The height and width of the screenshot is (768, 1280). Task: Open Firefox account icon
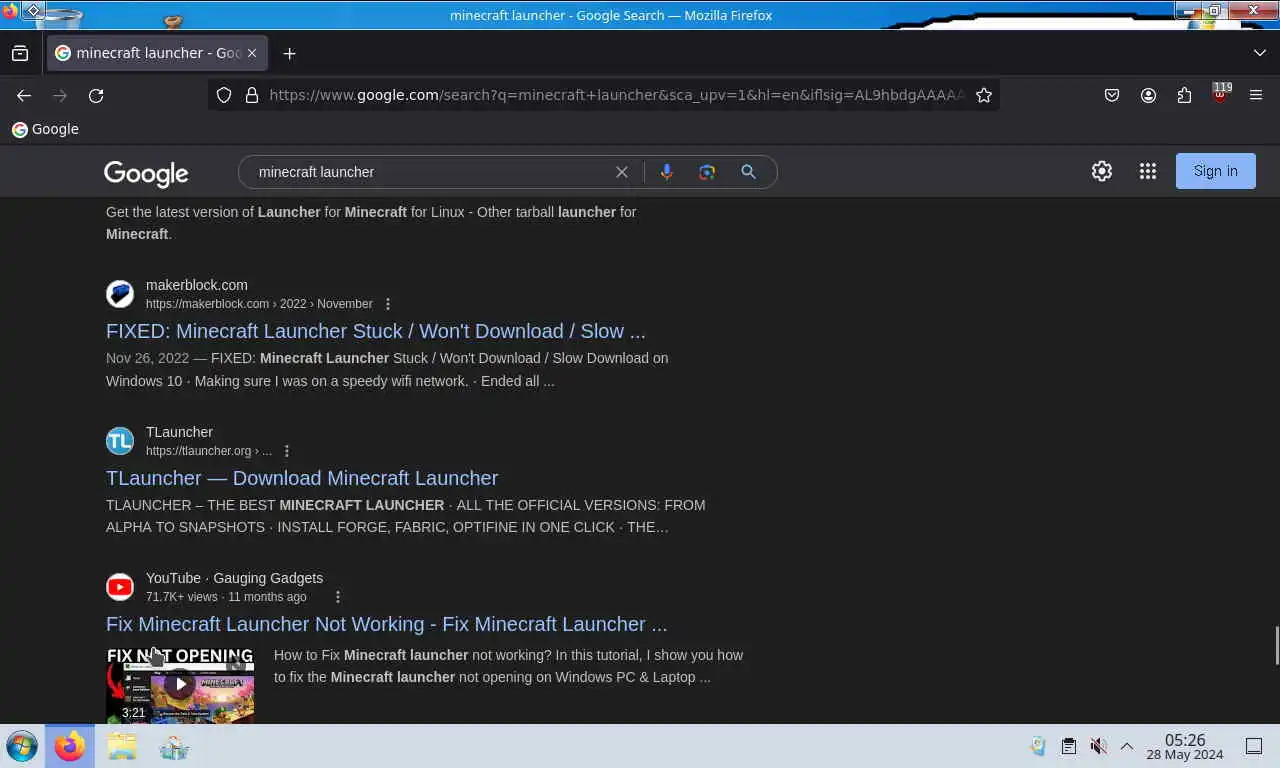(1148, 95)
